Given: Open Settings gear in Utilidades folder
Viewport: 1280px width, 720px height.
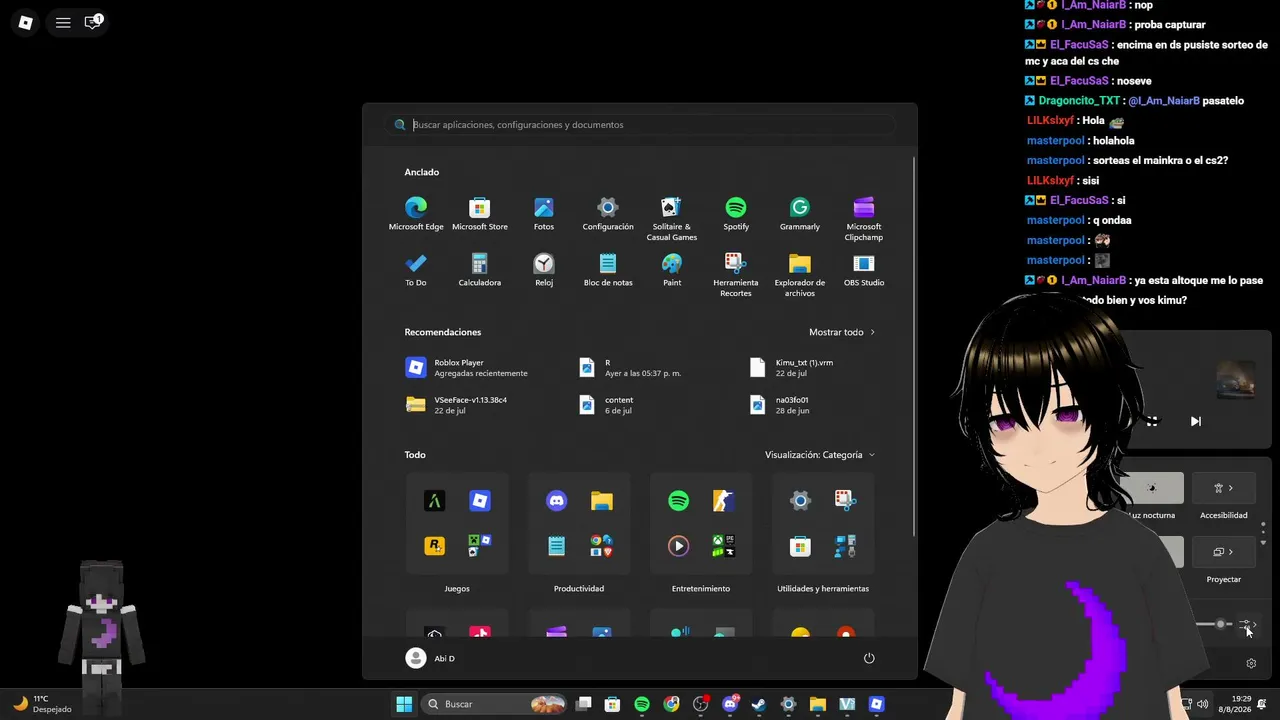Looking at the screenshot, I should pyautogui.click(x=800, y=501).
